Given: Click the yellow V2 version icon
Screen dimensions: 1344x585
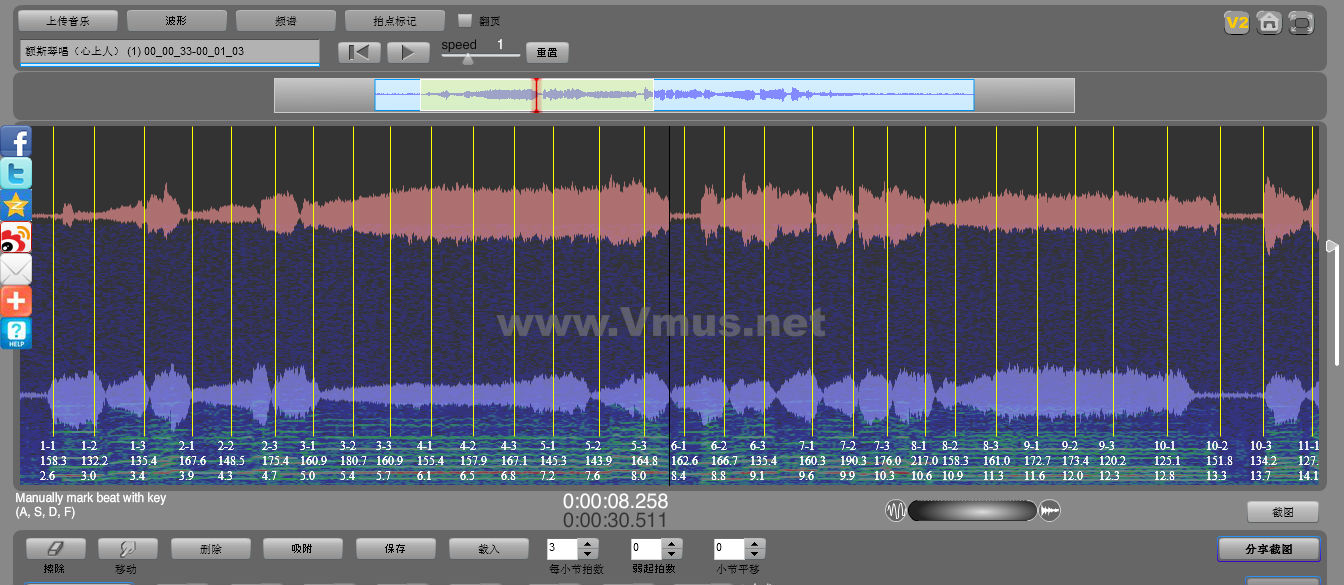Looking at the screenshot, I should click(x=1237, y=22).
